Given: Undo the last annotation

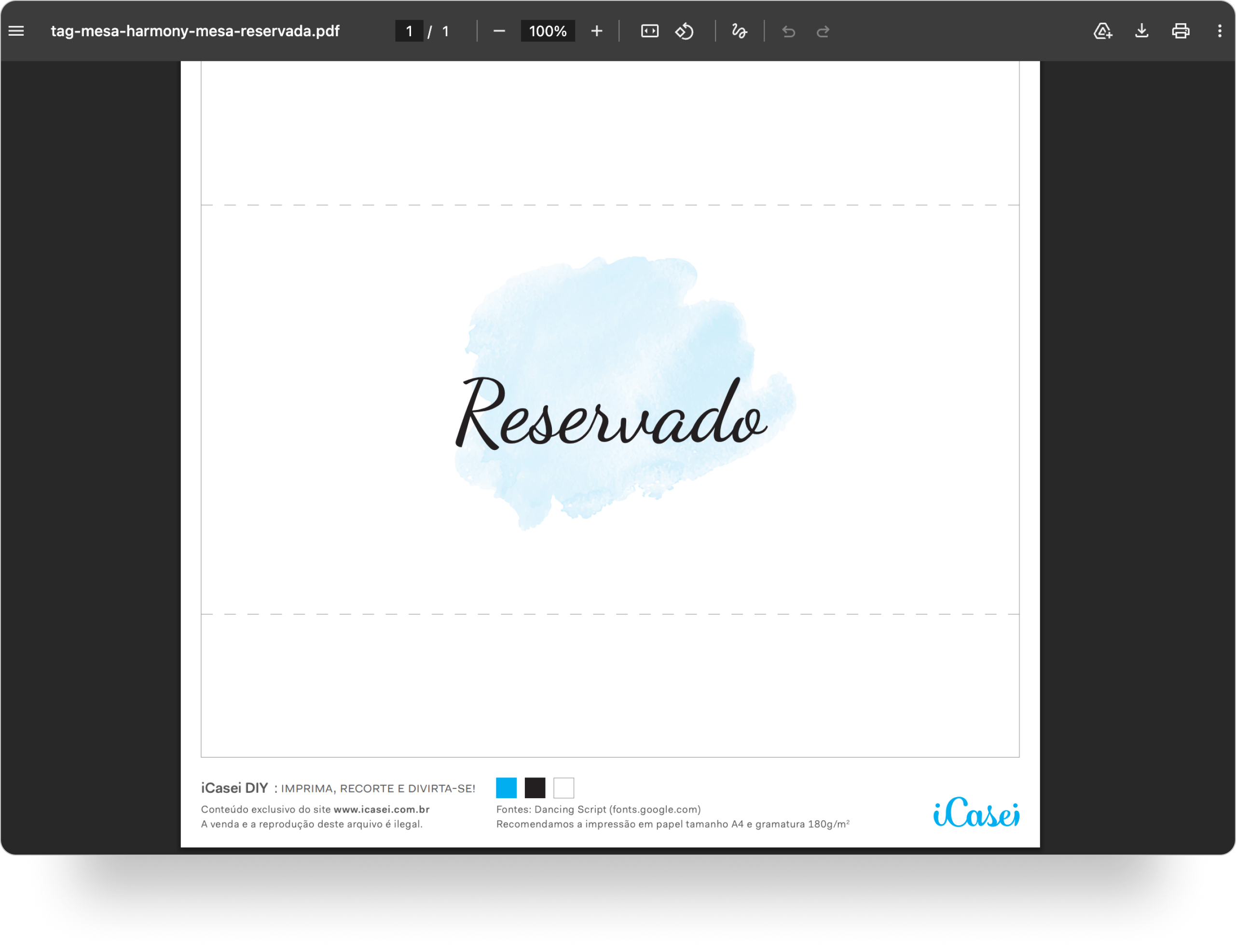Looking at the screenshot, I should point(788,31).
